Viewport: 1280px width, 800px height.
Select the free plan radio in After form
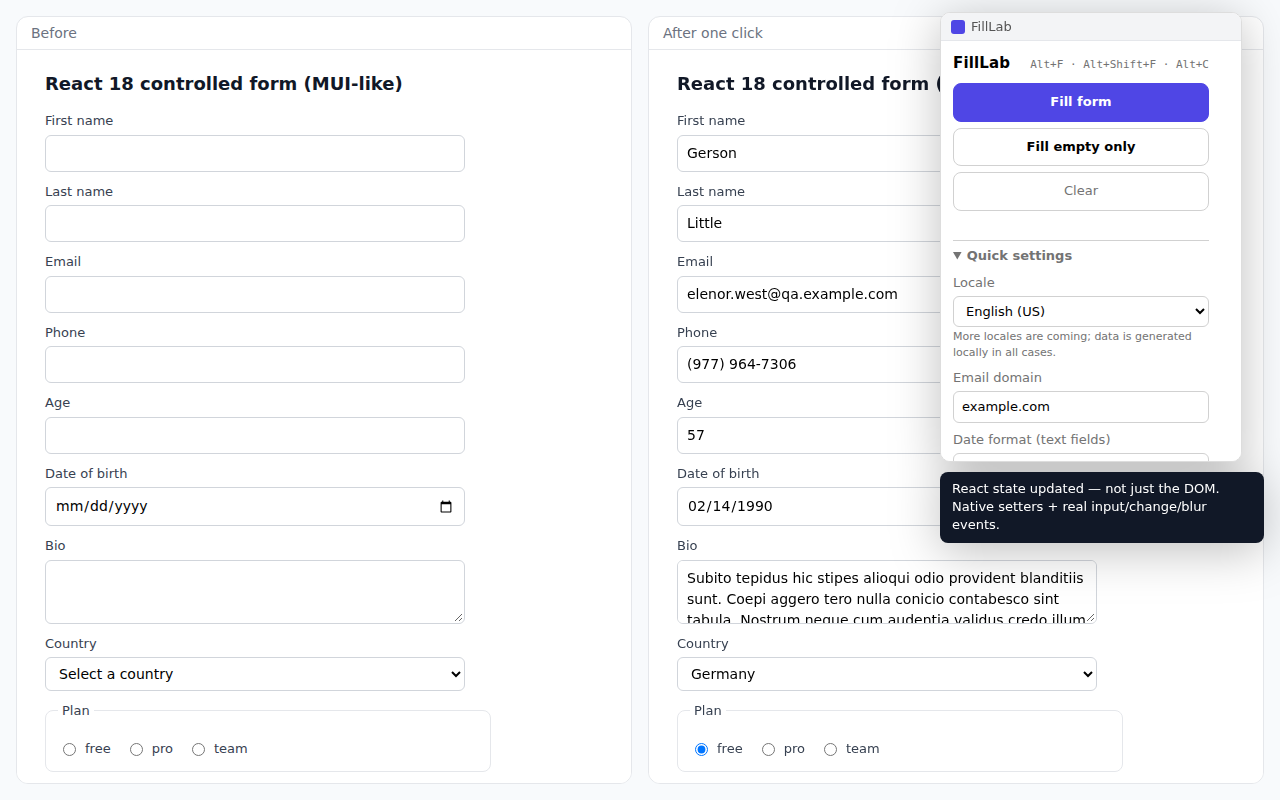click(x=701, y=749)
